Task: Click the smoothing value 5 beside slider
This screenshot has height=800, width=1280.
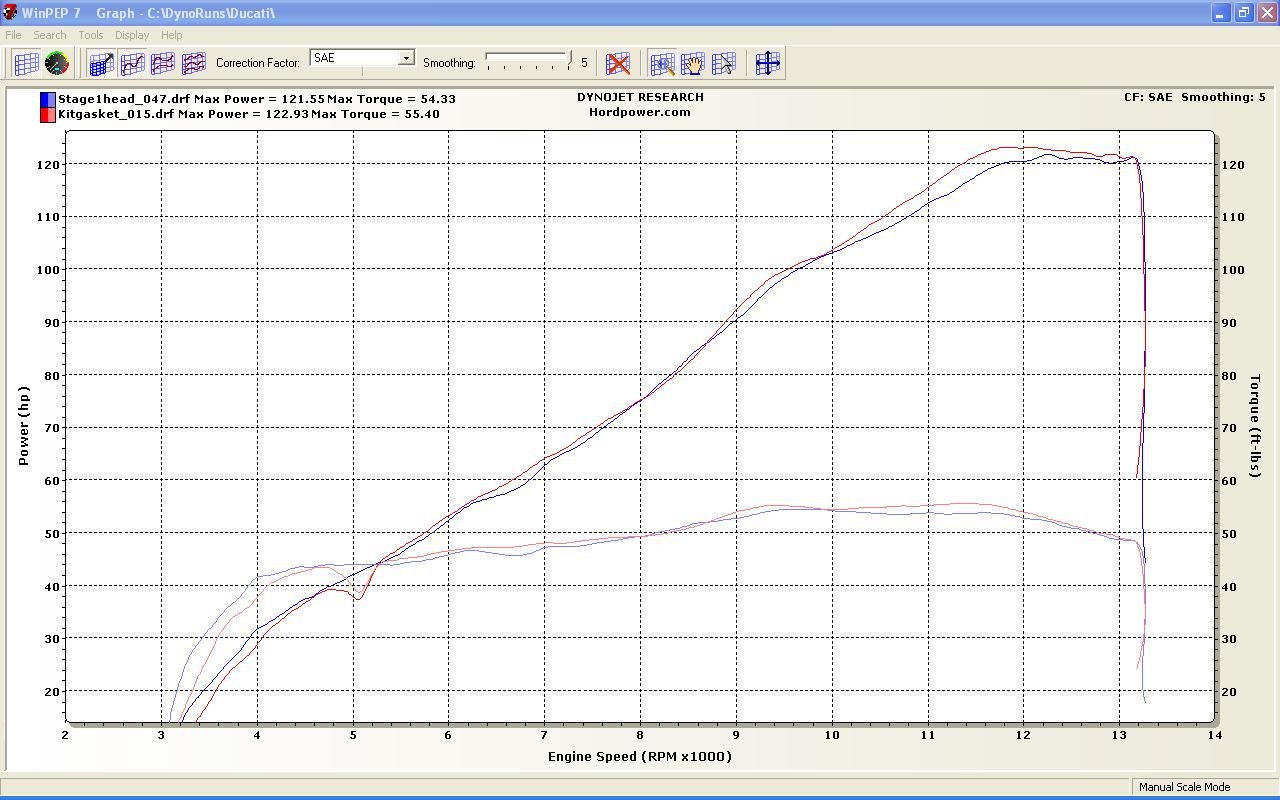Action: pos(585,63)
